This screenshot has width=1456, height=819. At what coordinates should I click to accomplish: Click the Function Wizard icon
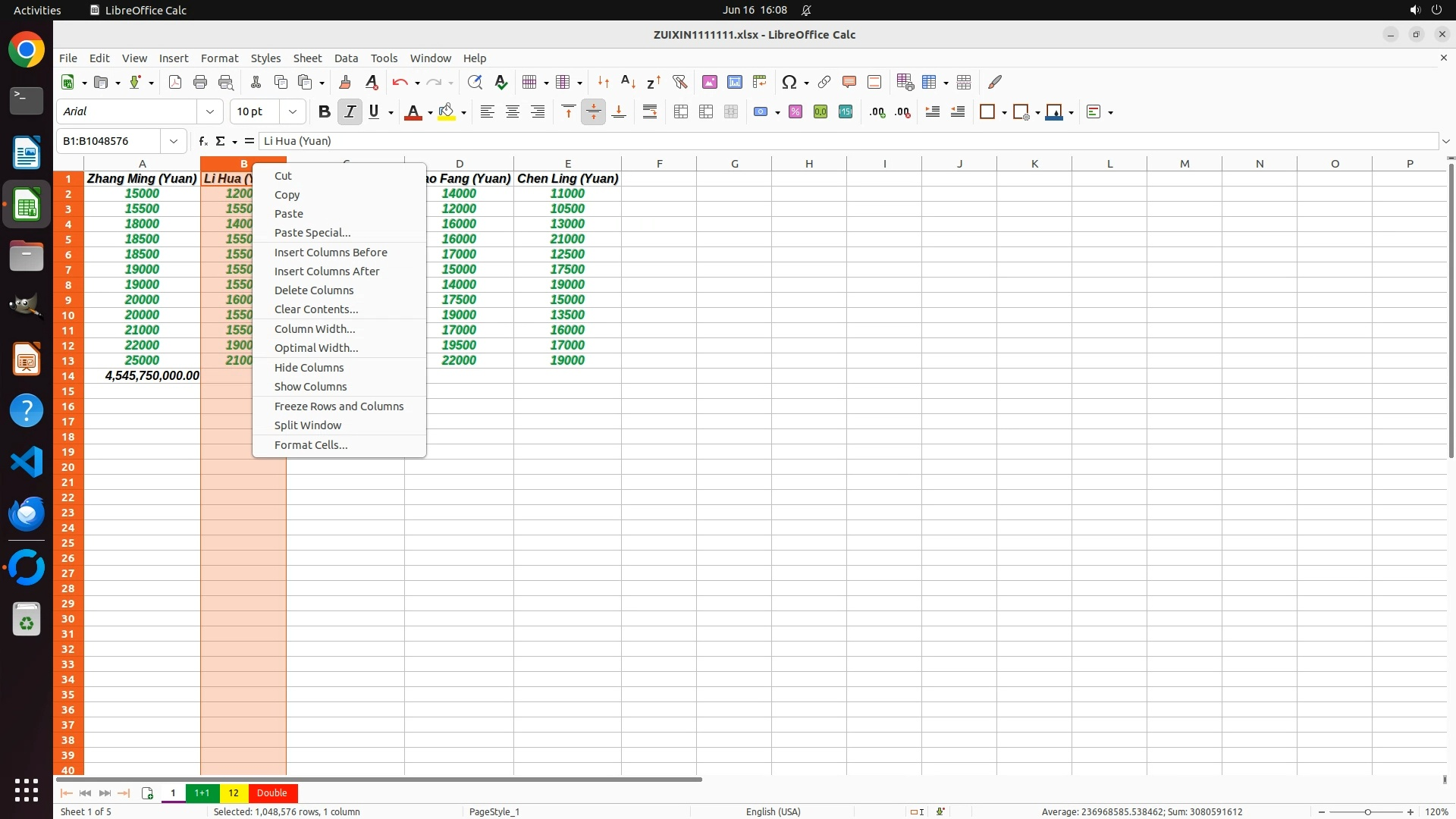(x=202, y=141)
